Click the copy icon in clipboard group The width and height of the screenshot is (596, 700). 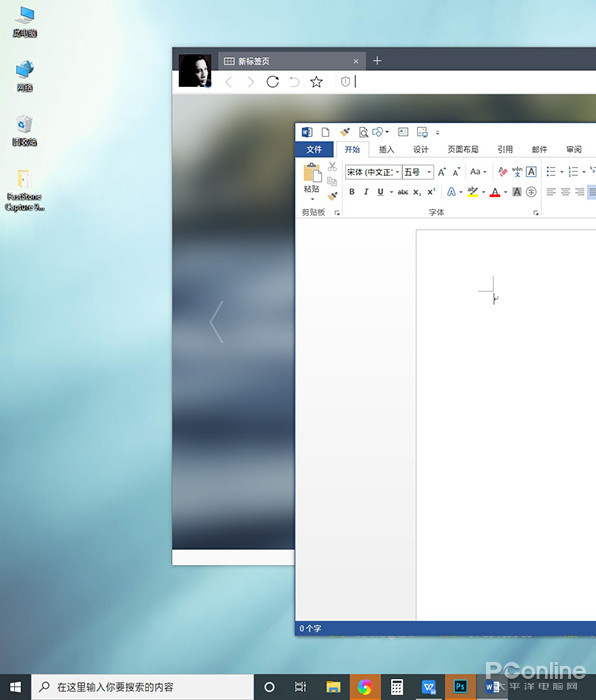point(332,181)
